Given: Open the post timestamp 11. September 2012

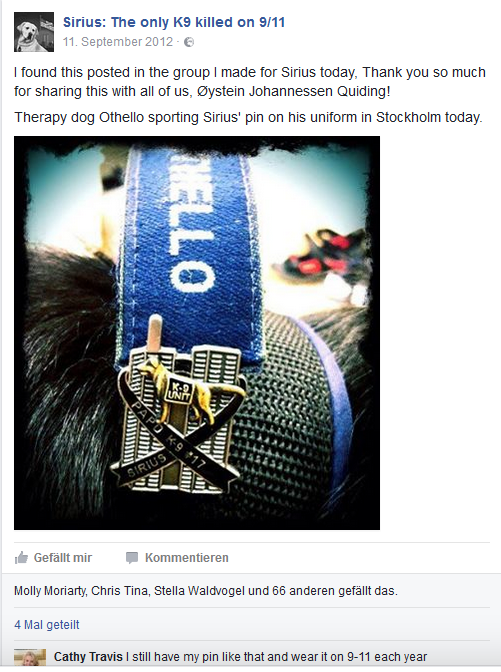Looking at the screenshot, I should click(118, 42).
